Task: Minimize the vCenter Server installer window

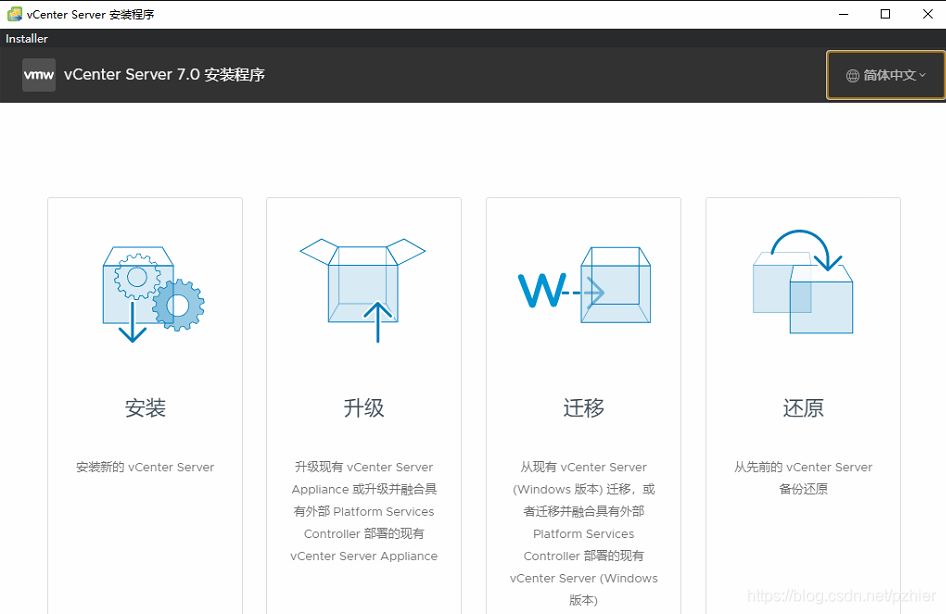Action: click(x=843, y=14)
